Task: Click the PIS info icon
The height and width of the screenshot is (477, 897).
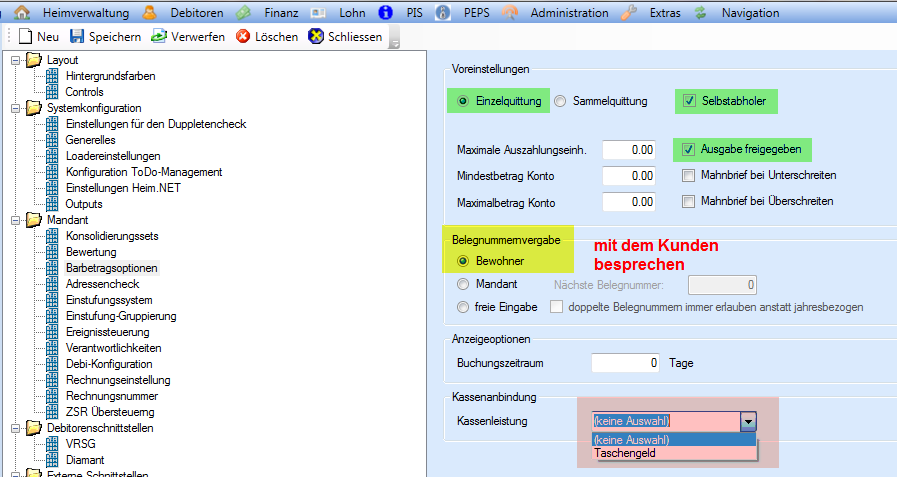Action: pos(386,12)
